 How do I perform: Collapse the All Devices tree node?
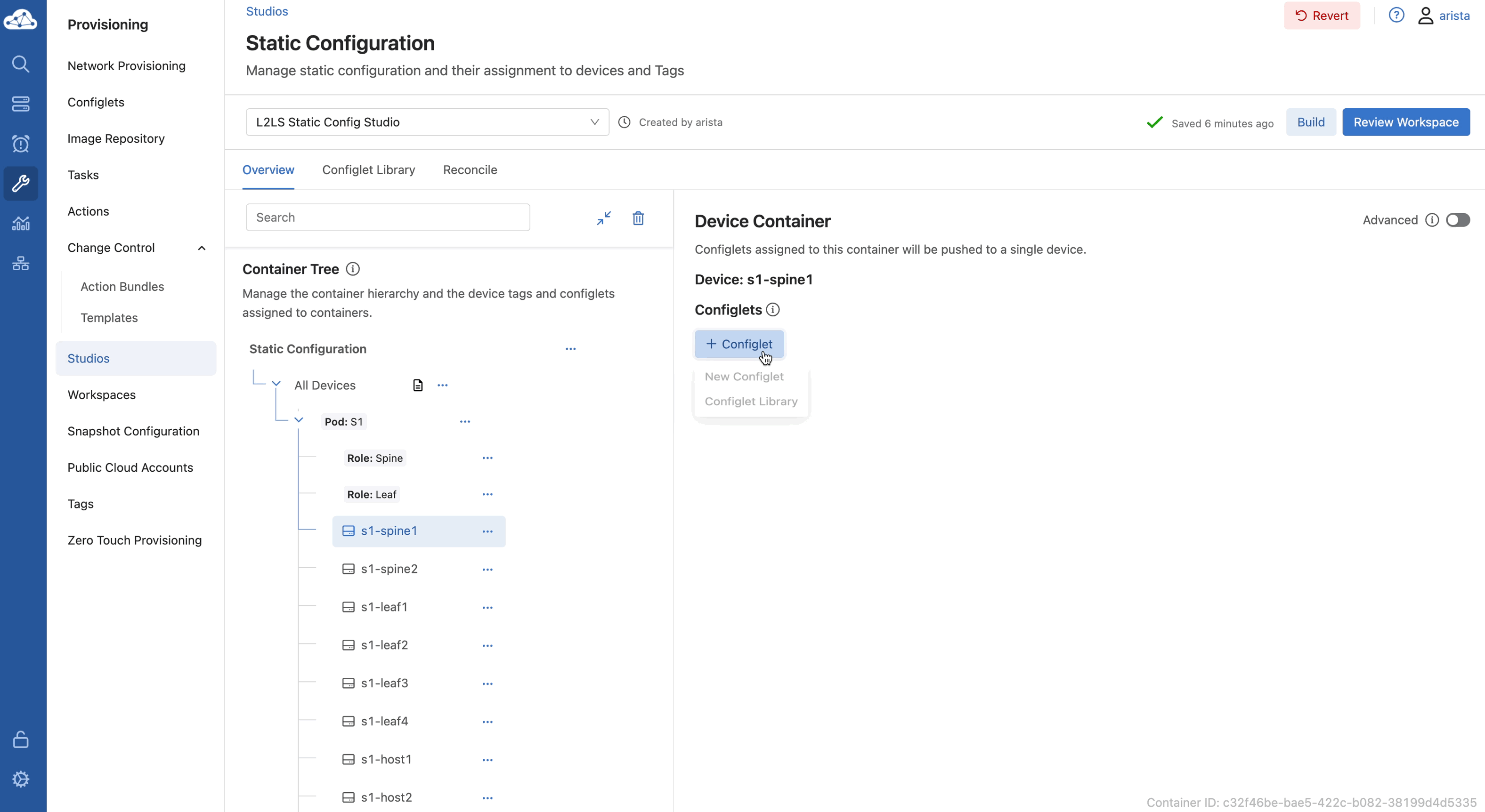[x=276, y=384]
